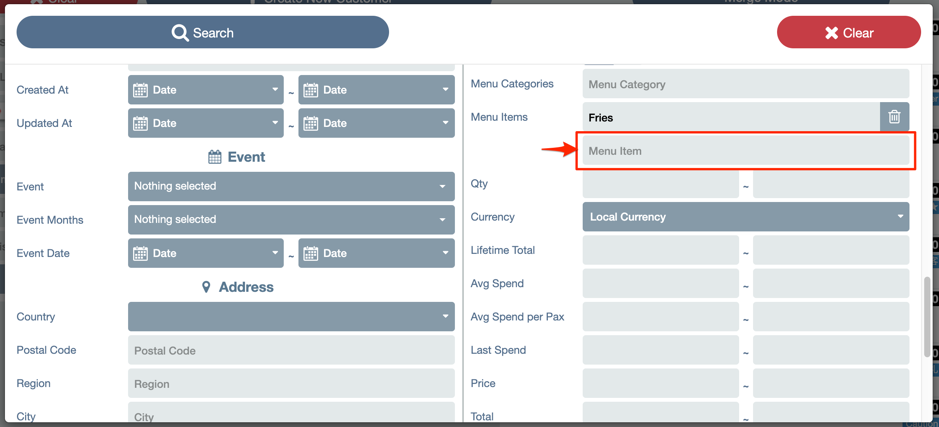The width and height of the screenshot is (939, 427).
Task: Delete the Fries menu item with trash icon
Action: 894,117
